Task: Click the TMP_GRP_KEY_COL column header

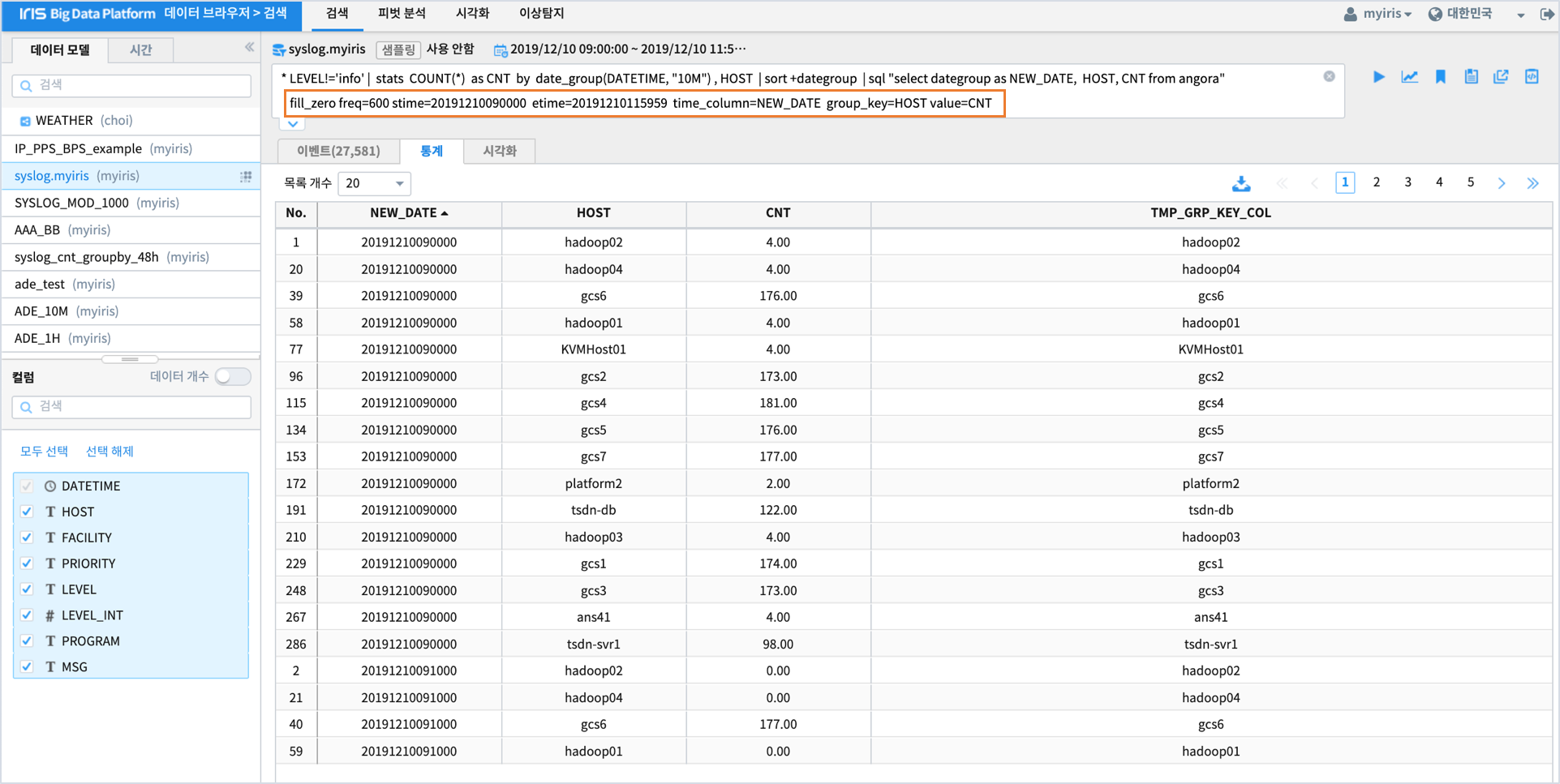Action: coord(1210,212)
